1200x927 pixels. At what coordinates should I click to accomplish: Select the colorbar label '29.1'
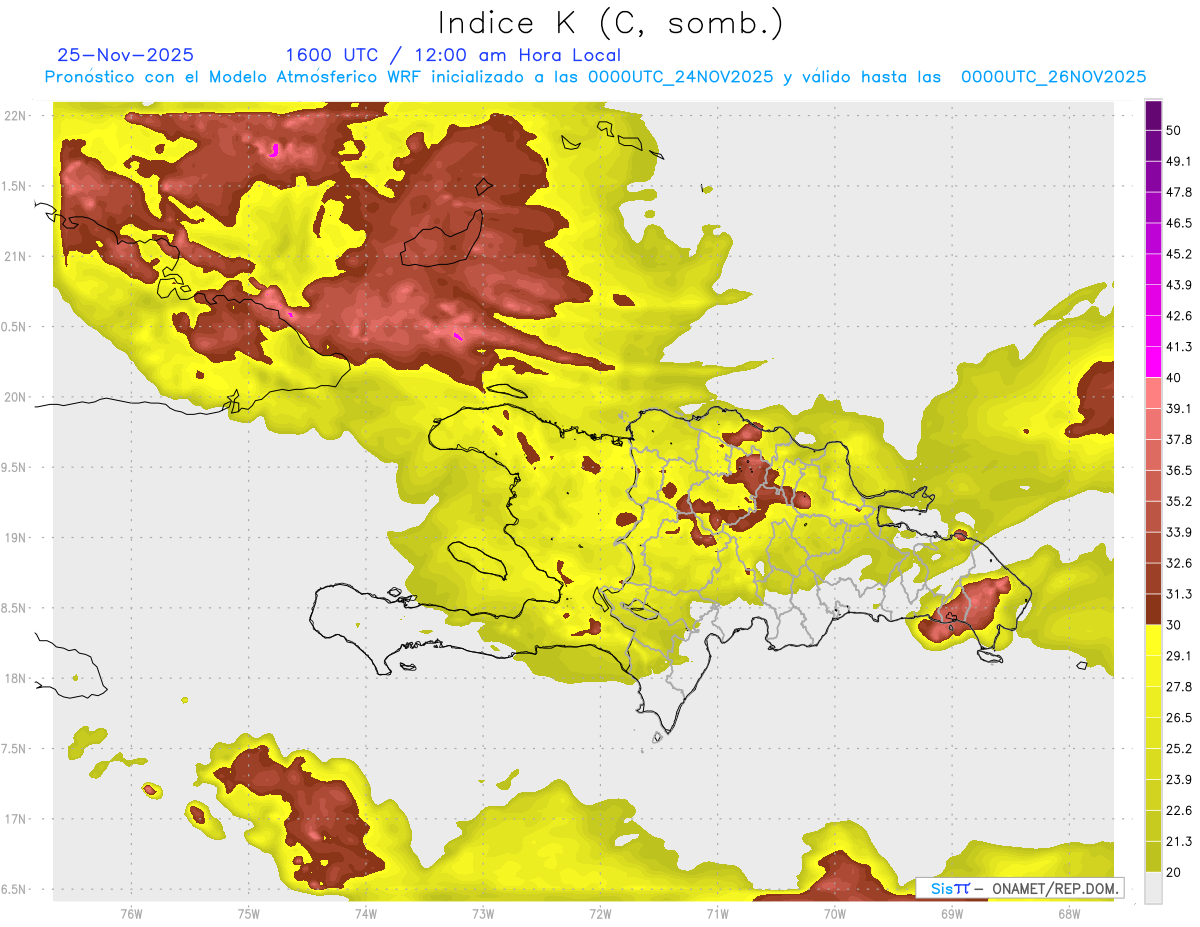(1179, 656)
